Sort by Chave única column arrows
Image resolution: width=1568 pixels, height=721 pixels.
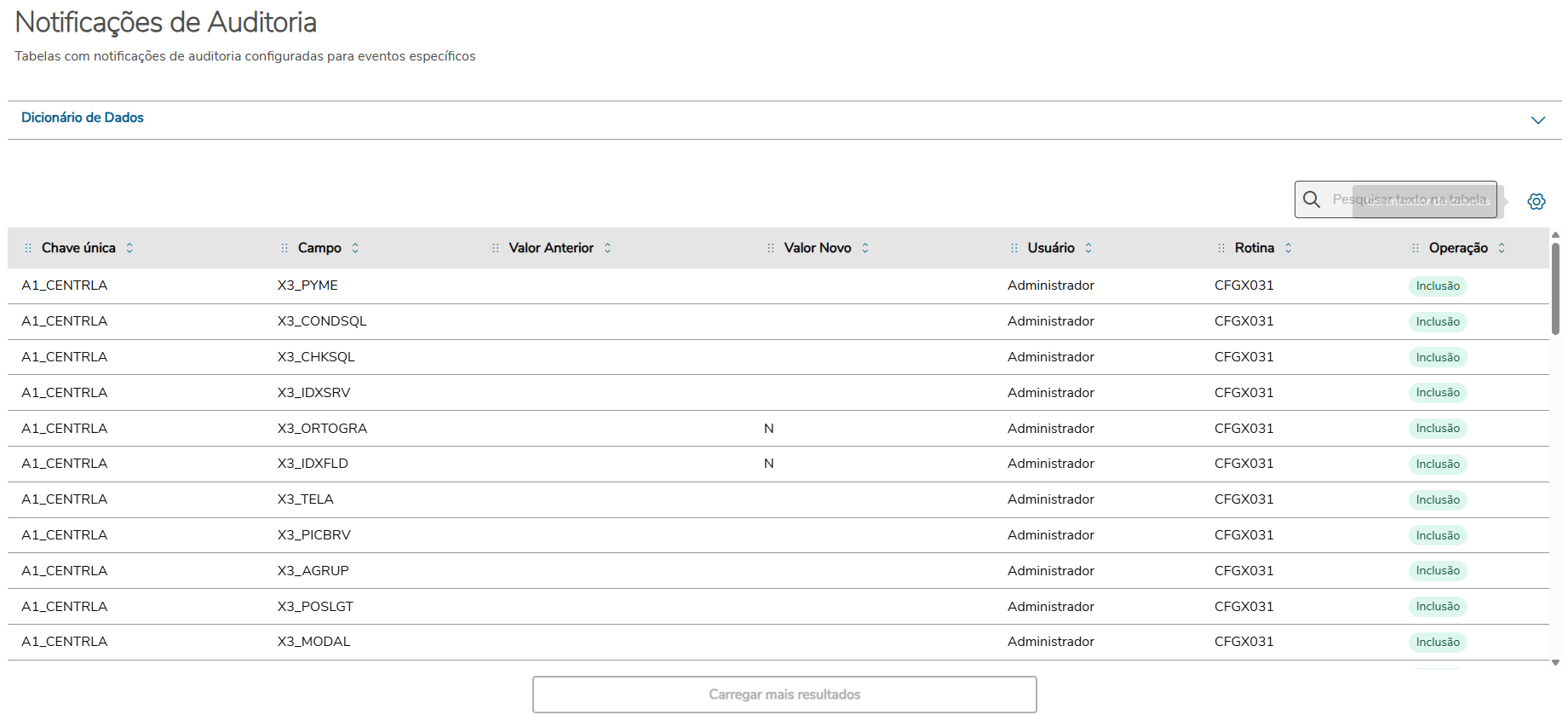[x=129, y=248]
